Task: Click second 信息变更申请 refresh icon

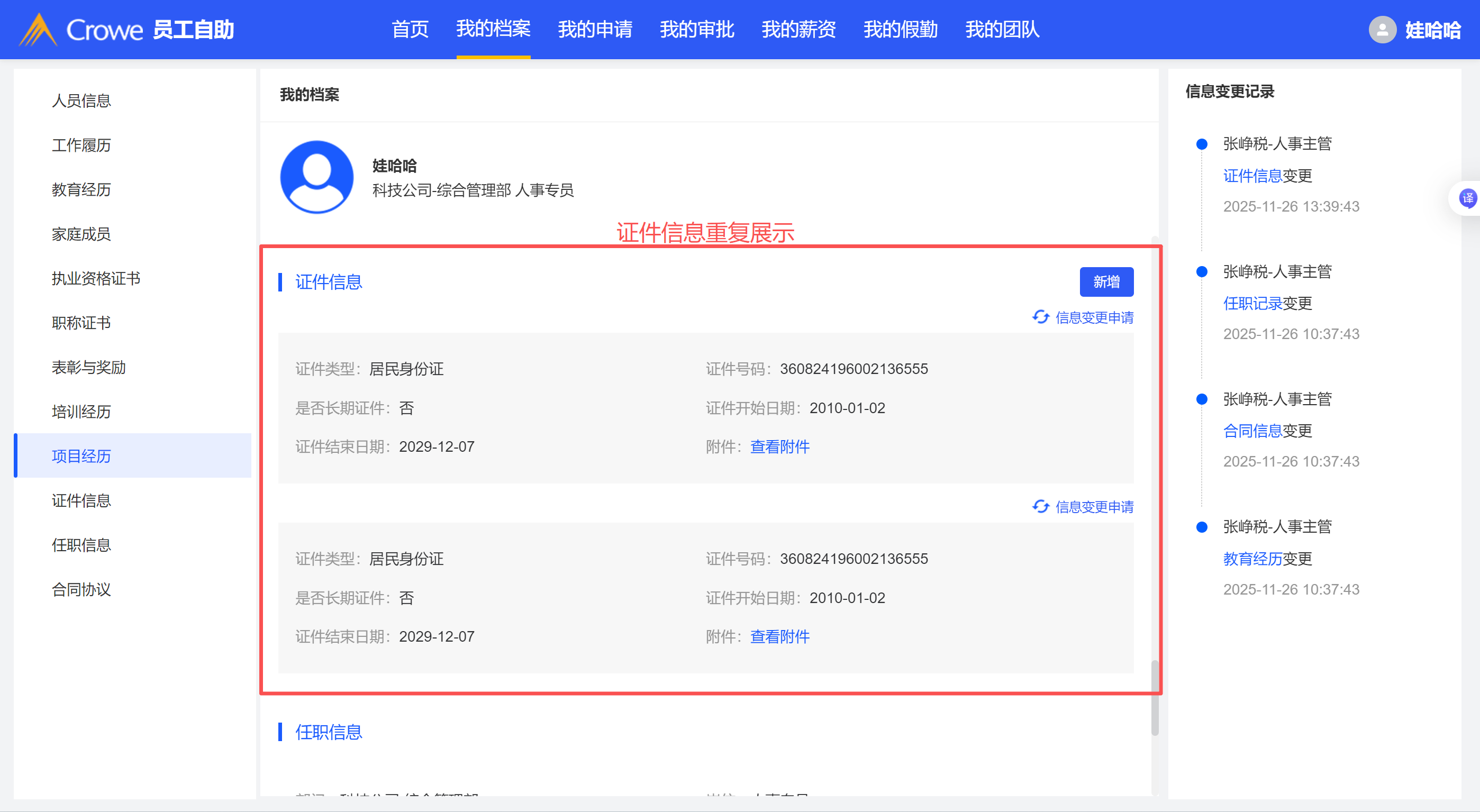Action: [1040, 506]
